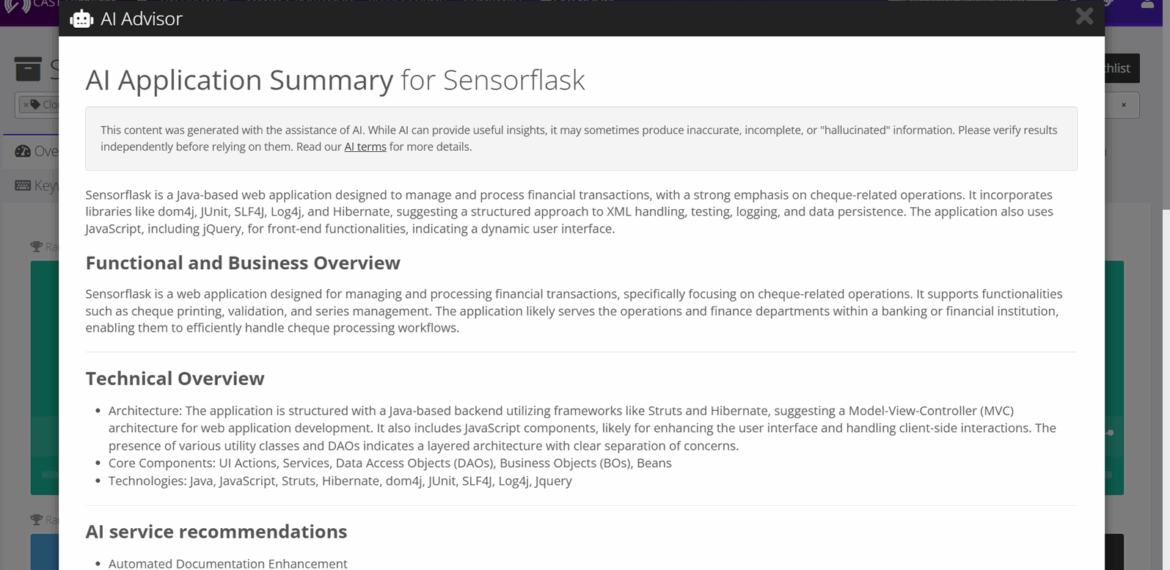Click the page scrollbar on the right edge

1164,300
